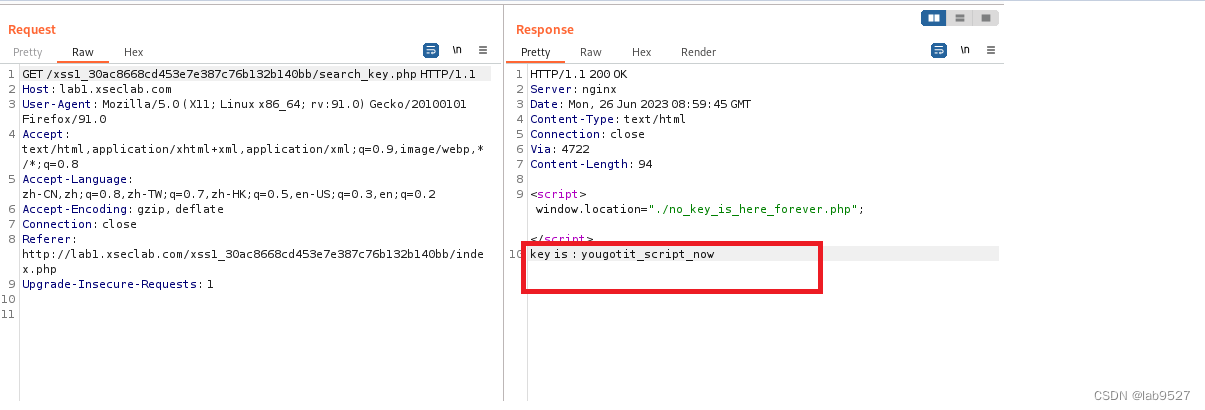
Task: Click line number 11 in Request gutter
Action: click(8, 314)
